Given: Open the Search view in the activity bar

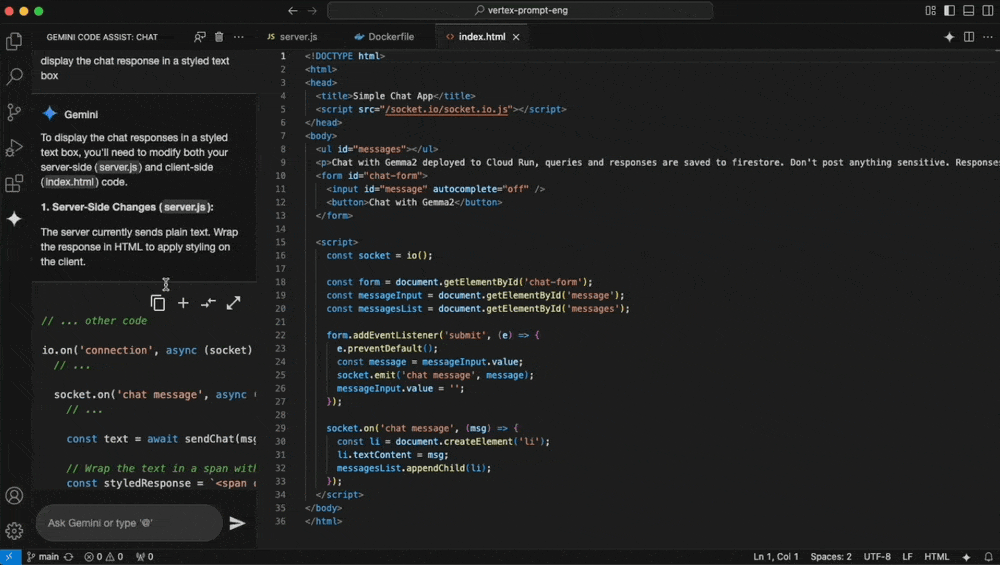Looking at the screenshot, I should point(14,77).
